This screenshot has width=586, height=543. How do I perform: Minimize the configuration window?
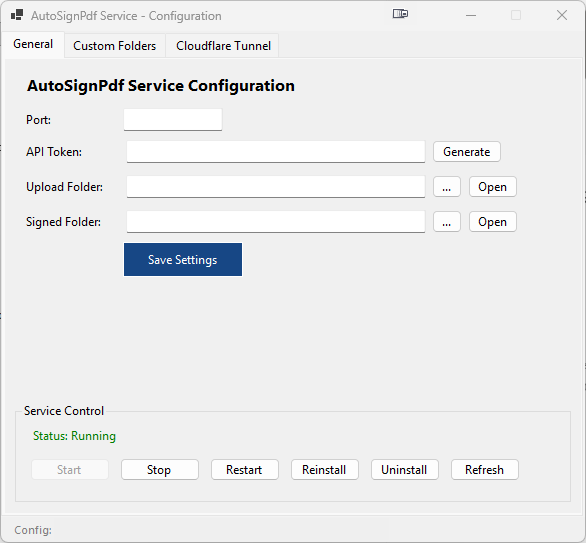point(471,15)
